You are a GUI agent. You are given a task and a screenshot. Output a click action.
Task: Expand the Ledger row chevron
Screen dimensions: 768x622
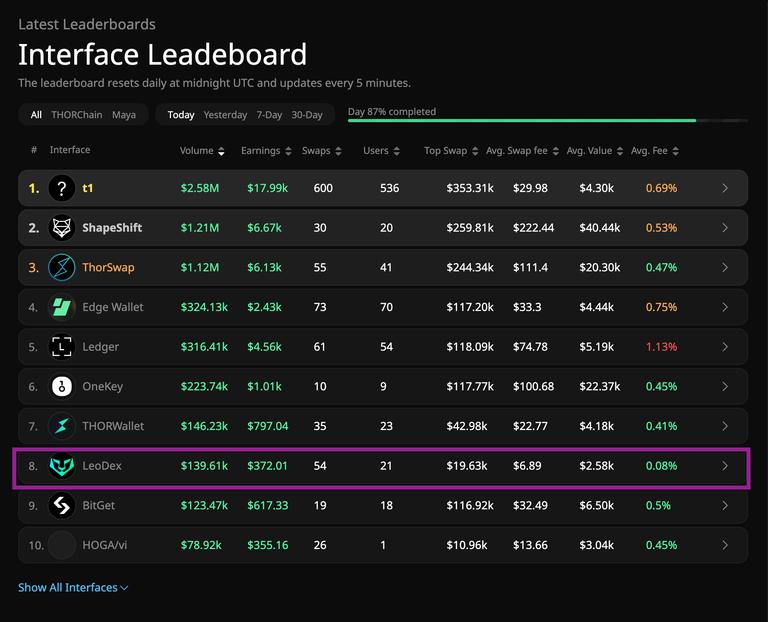click(x=725, y=347)
